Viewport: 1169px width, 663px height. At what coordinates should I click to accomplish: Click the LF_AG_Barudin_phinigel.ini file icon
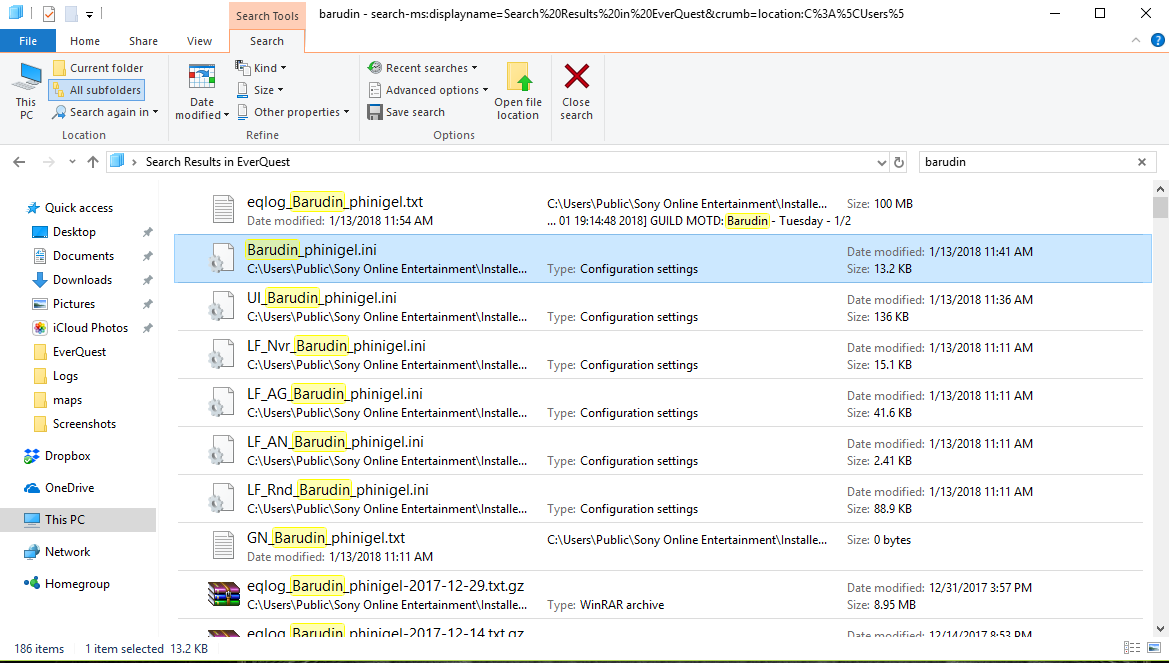point(219,402)
